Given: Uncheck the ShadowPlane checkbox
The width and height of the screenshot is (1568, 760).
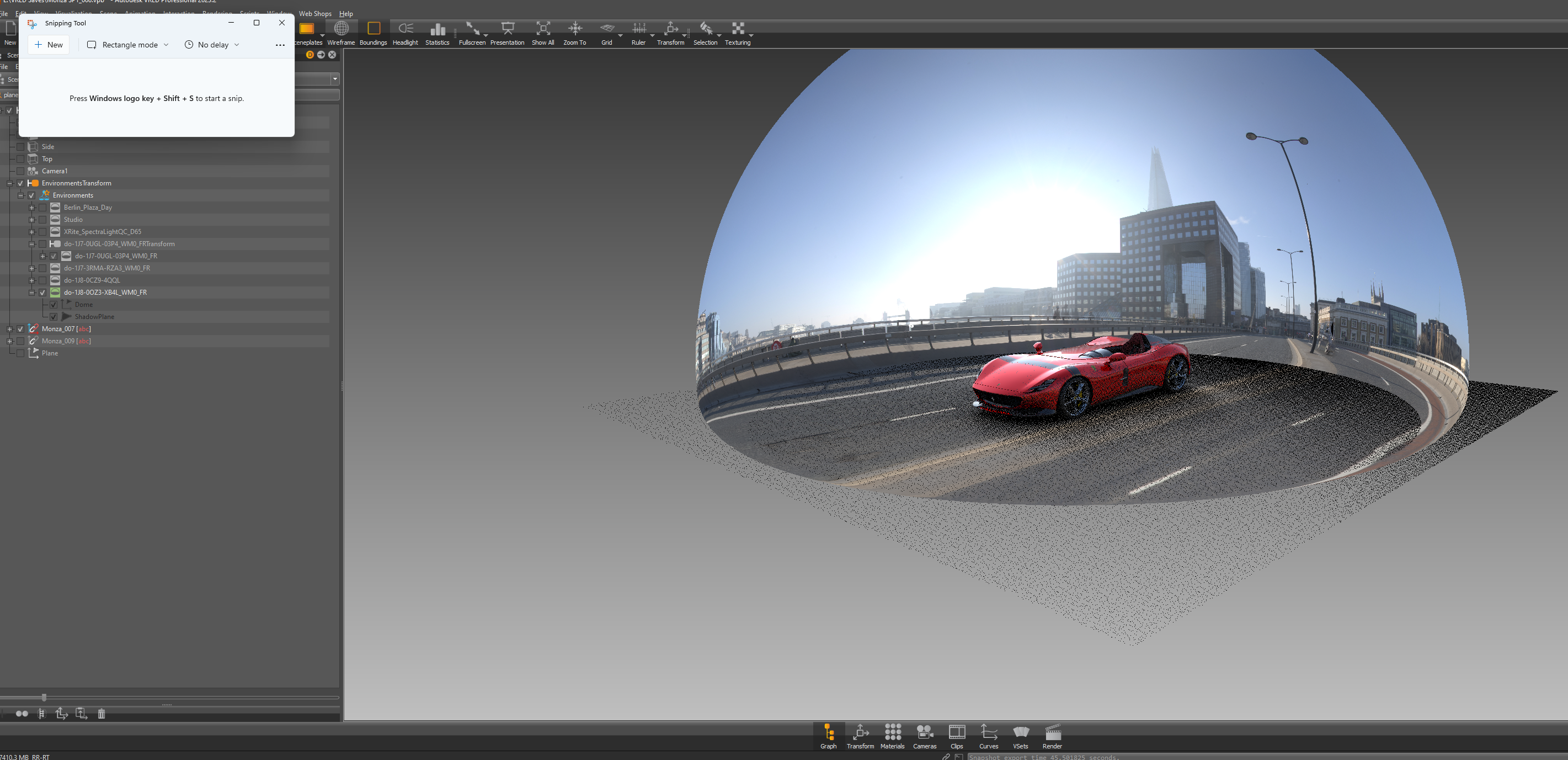Looking at the screenshot, I should [54, 317].
